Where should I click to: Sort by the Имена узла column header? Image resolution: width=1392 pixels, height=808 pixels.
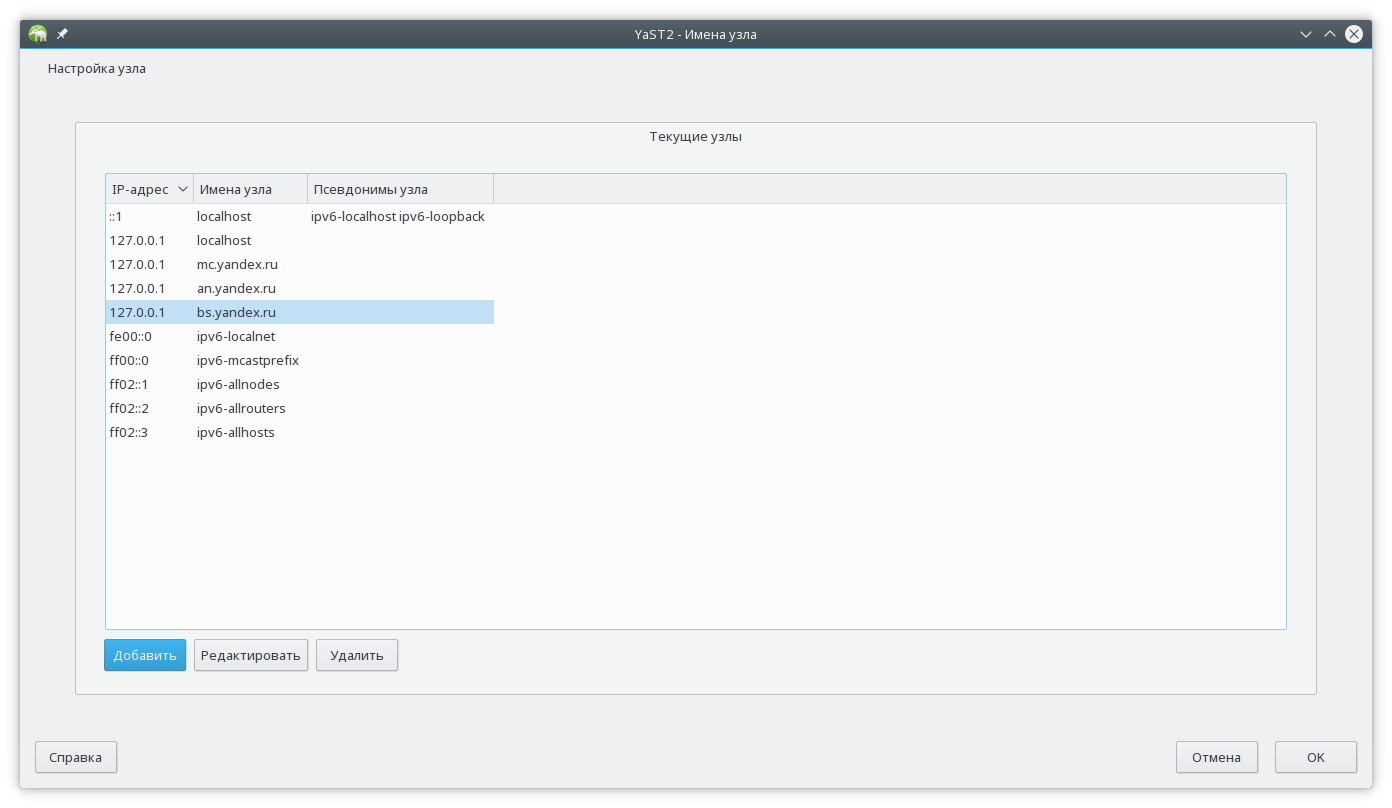pyautogui.click(x=250, y=189)
